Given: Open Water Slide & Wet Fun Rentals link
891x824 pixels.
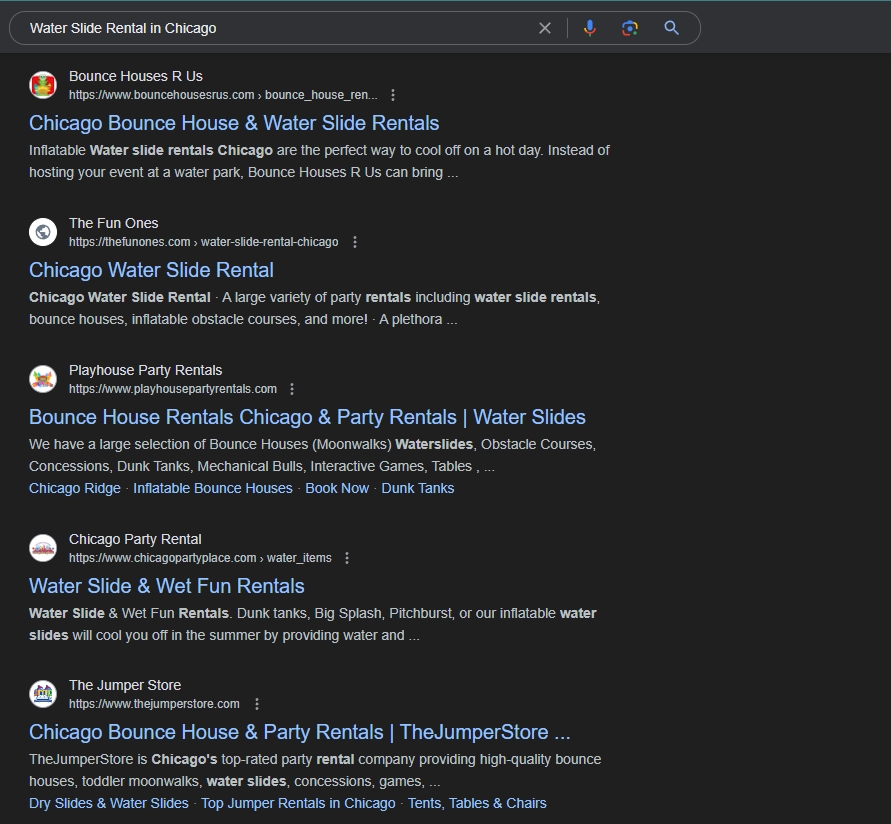Looking at the screenshot, I should pos(166,586).
